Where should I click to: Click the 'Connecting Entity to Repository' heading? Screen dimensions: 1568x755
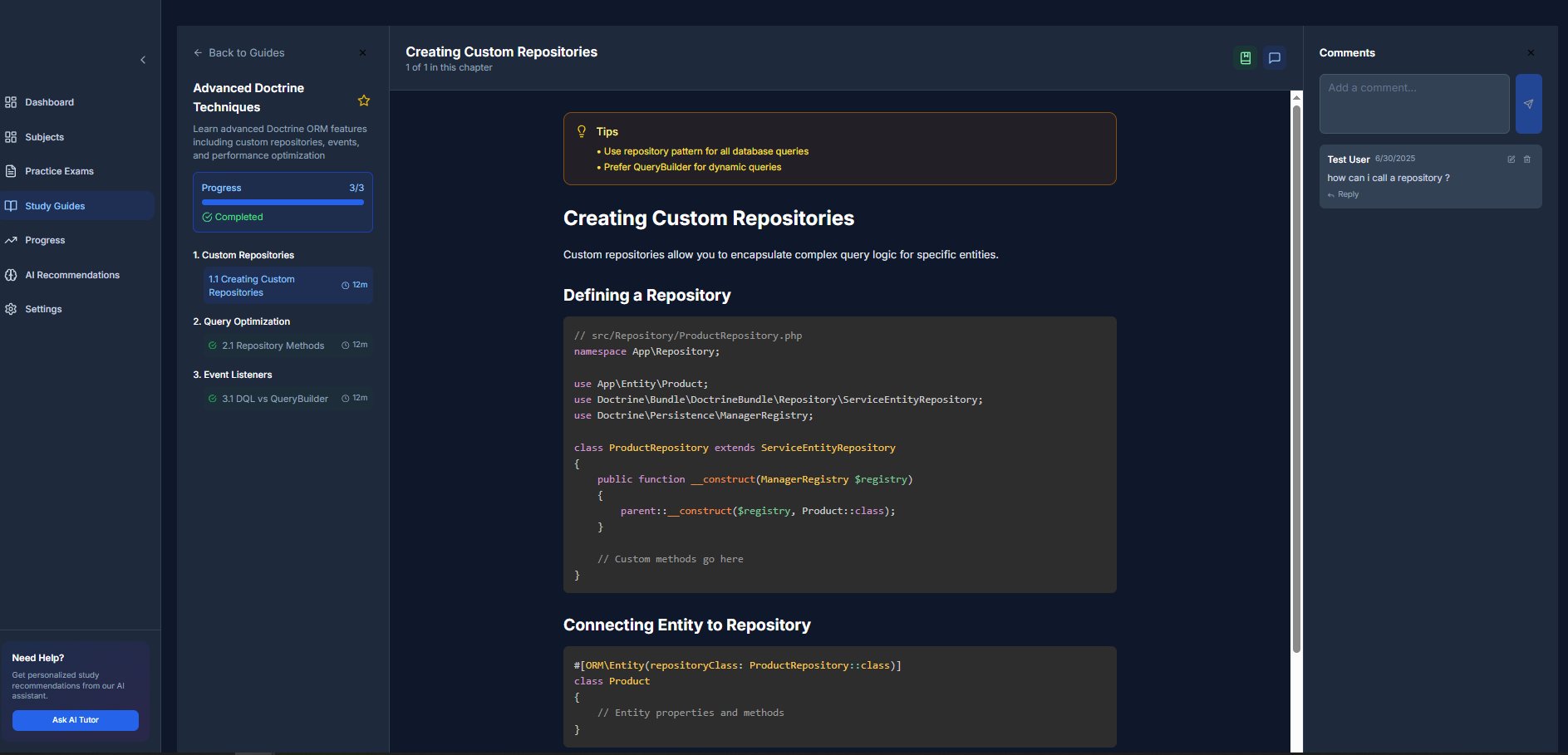click(x=687, y=625)
